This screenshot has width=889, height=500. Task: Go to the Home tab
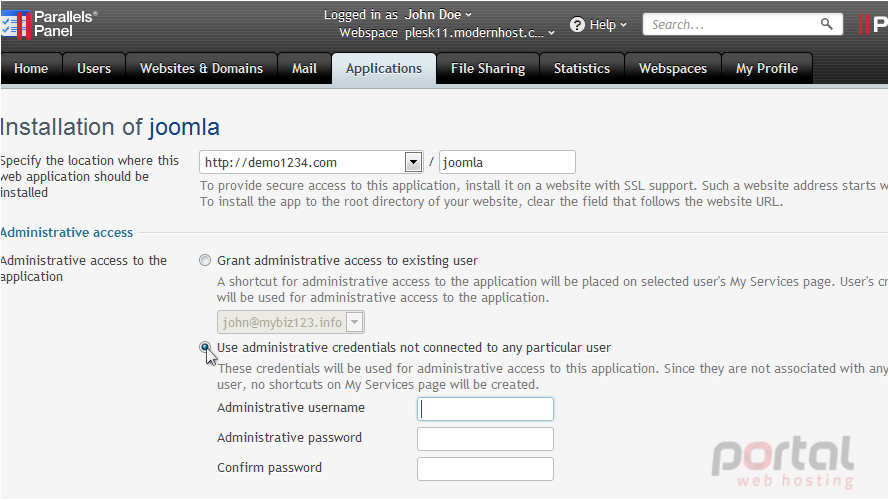(31, 69)
